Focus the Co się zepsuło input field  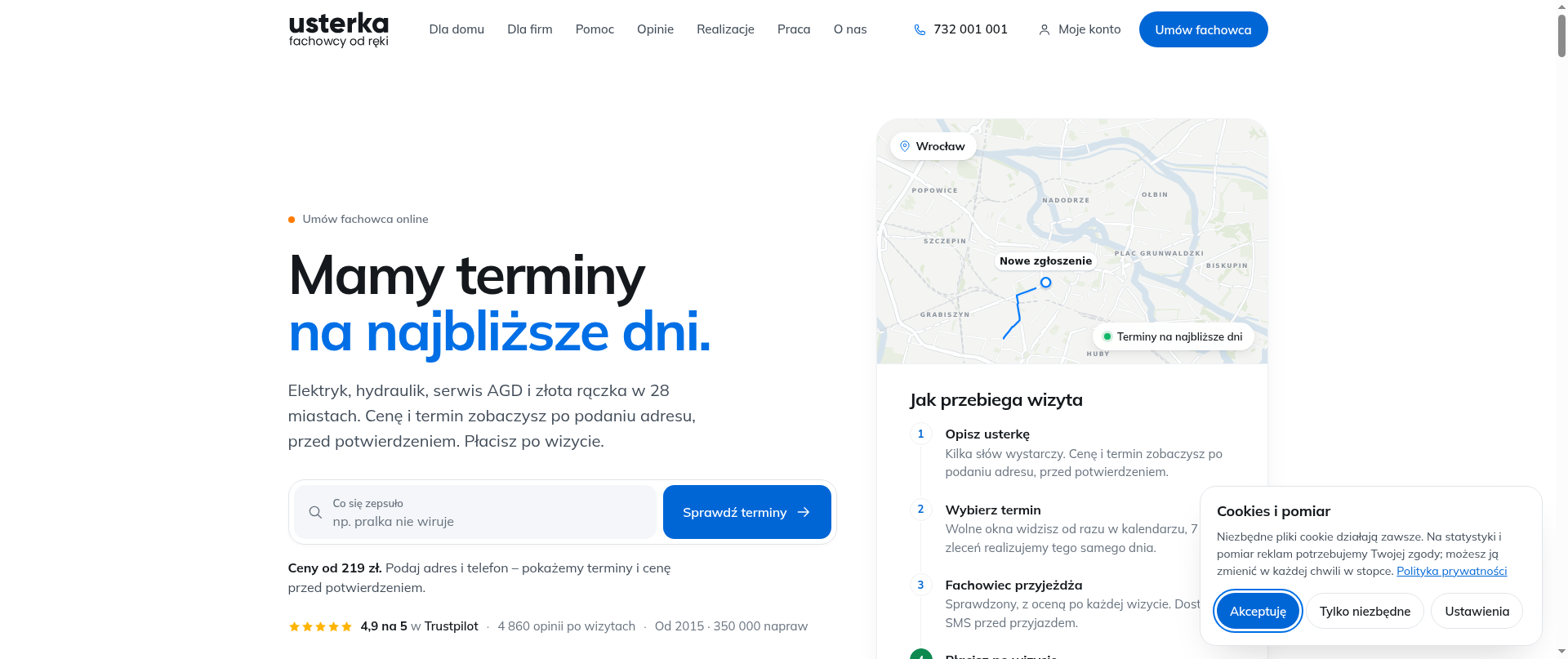pyautogui.click(x=475, y=512)
